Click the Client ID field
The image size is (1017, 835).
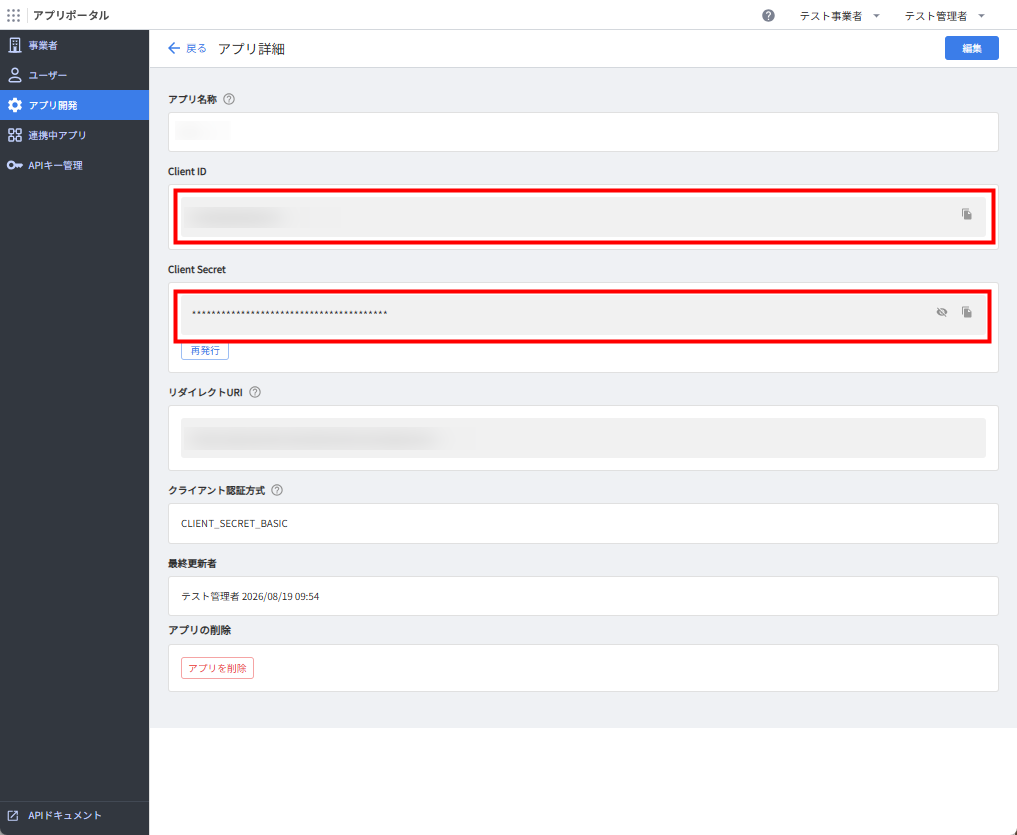583,217
